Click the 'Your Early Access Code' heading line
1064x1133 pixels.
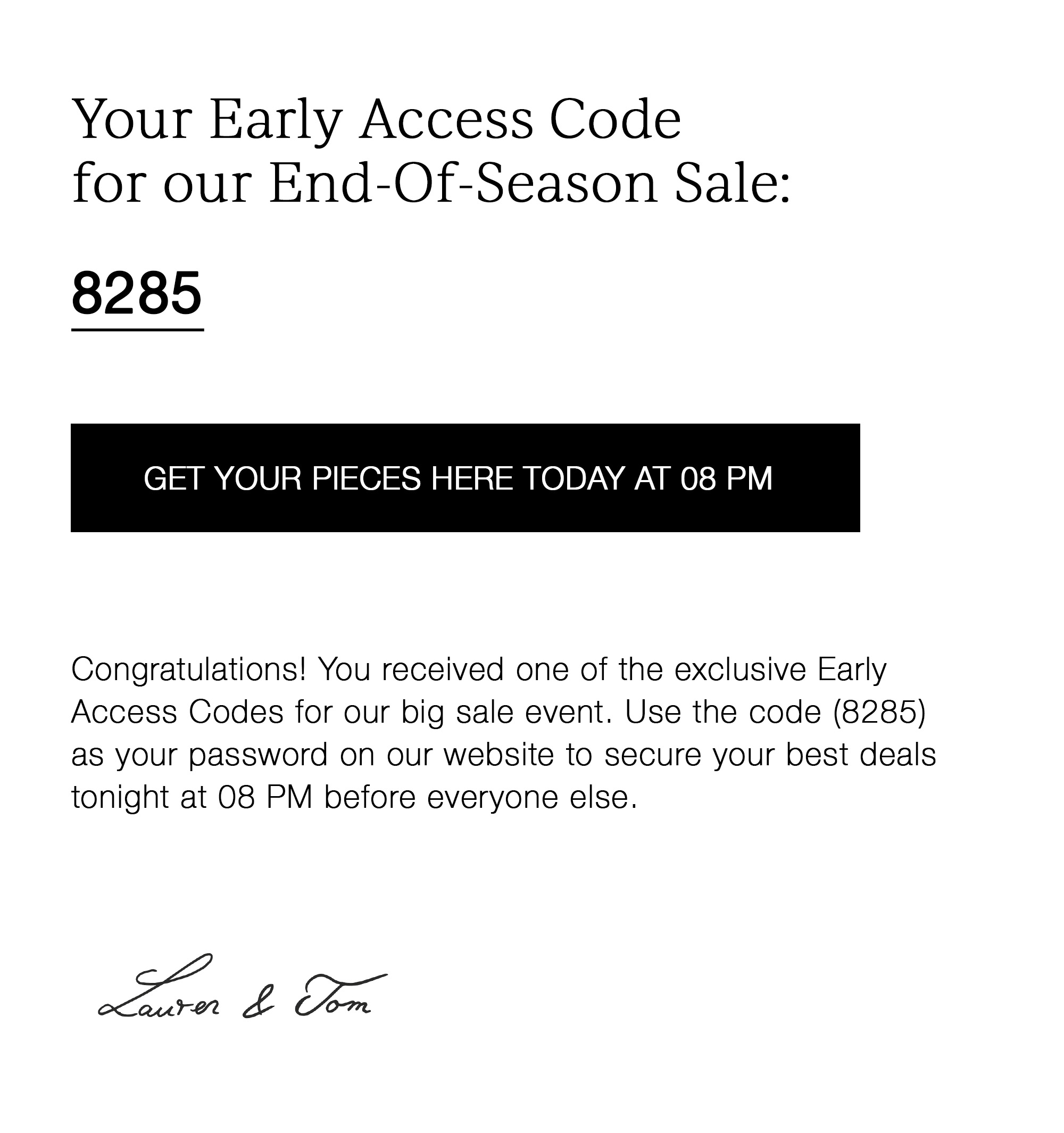pos(376,121)
